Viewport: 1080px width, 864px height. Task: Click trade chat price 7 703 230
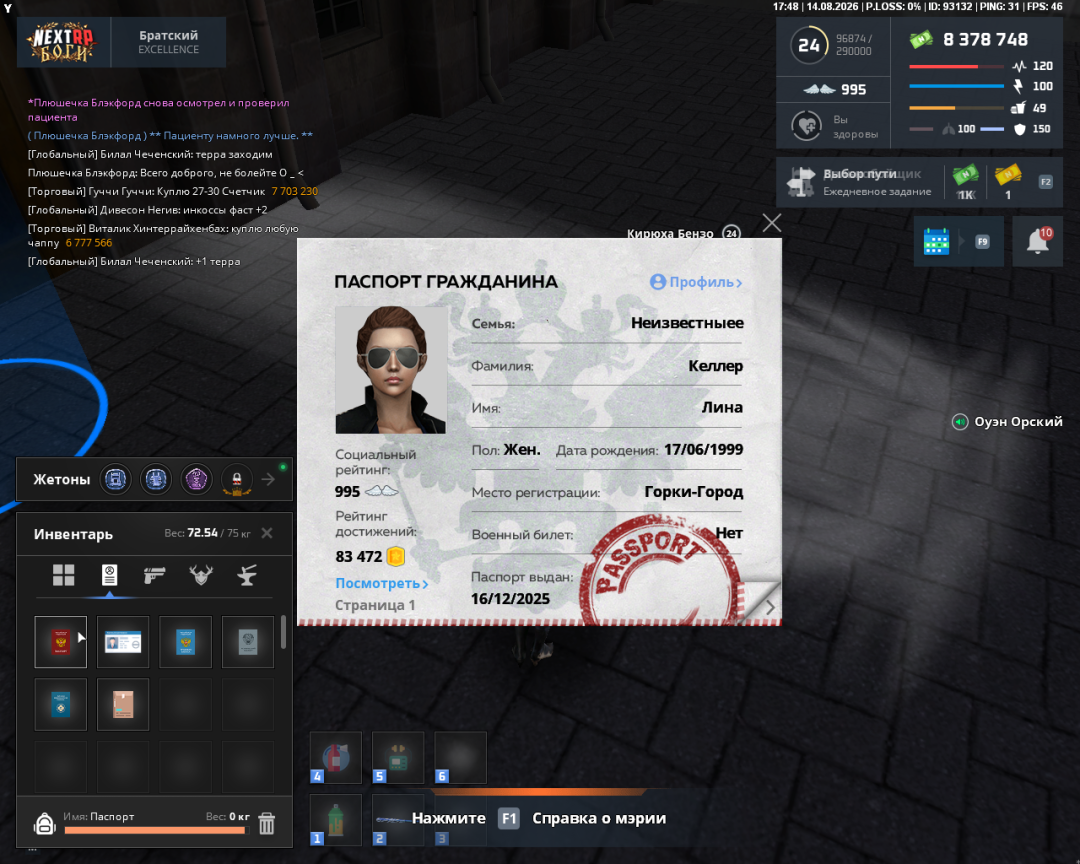pyautogui.click(x=294, y=192)
